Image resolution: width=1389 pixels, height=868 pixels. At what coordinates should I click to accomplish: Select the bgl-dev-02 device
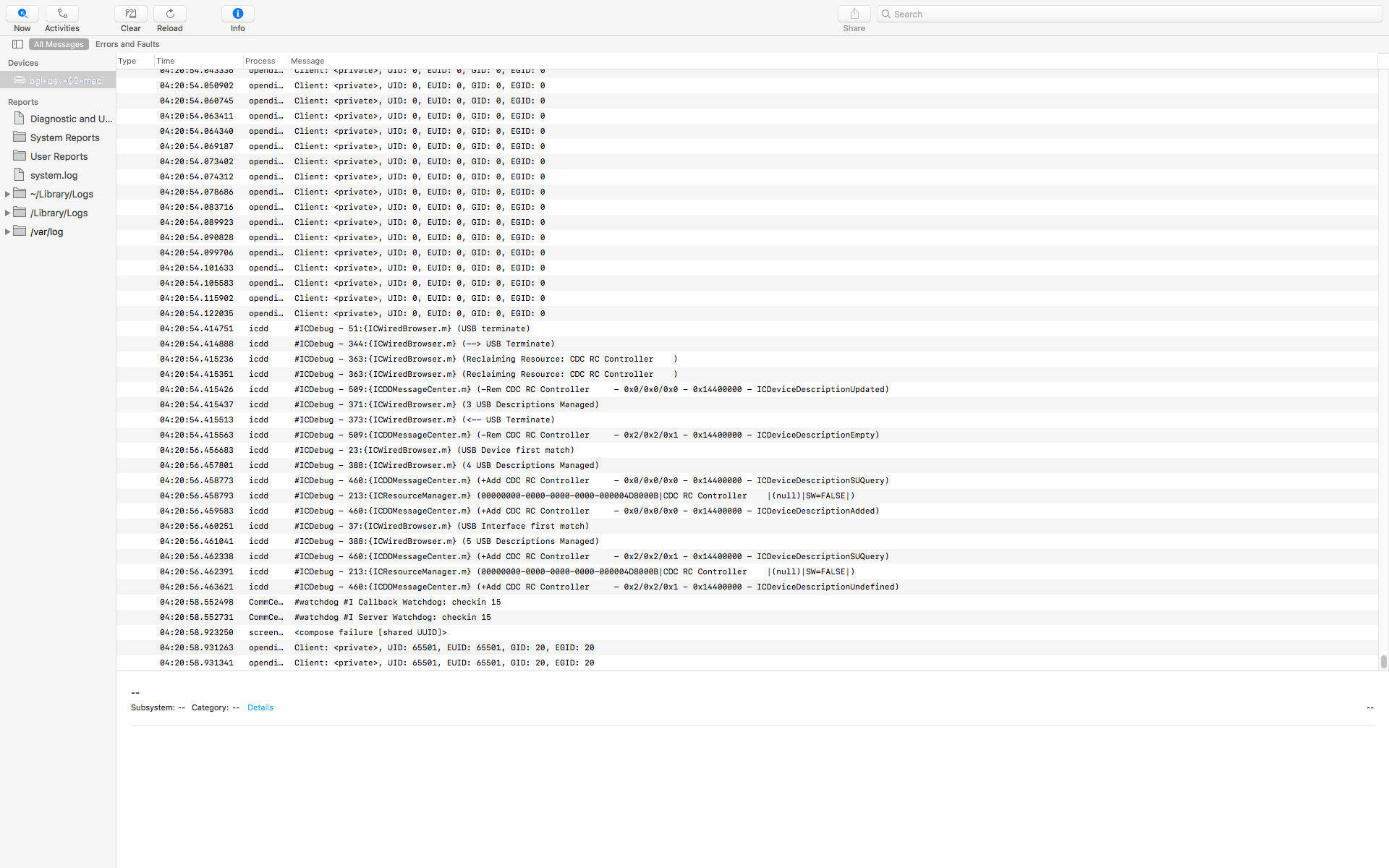click(65, 80)
